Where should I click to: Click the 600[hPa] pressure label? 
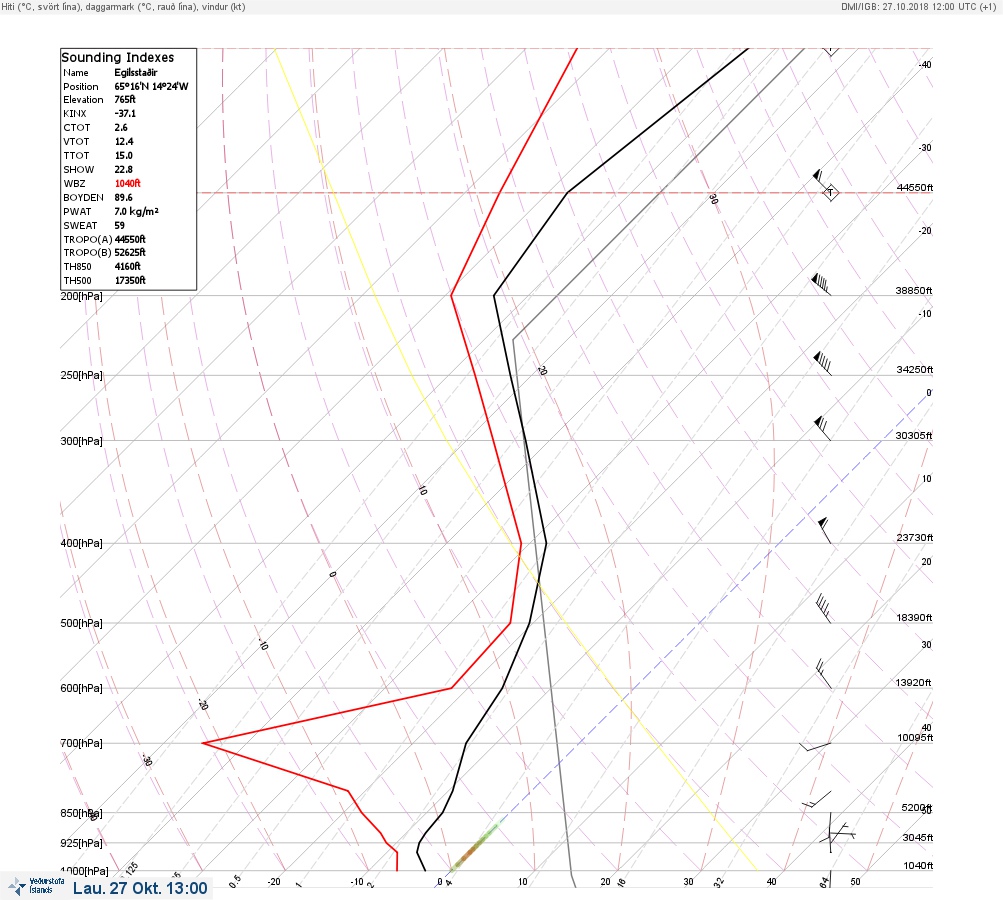click(x=81, y=688)
